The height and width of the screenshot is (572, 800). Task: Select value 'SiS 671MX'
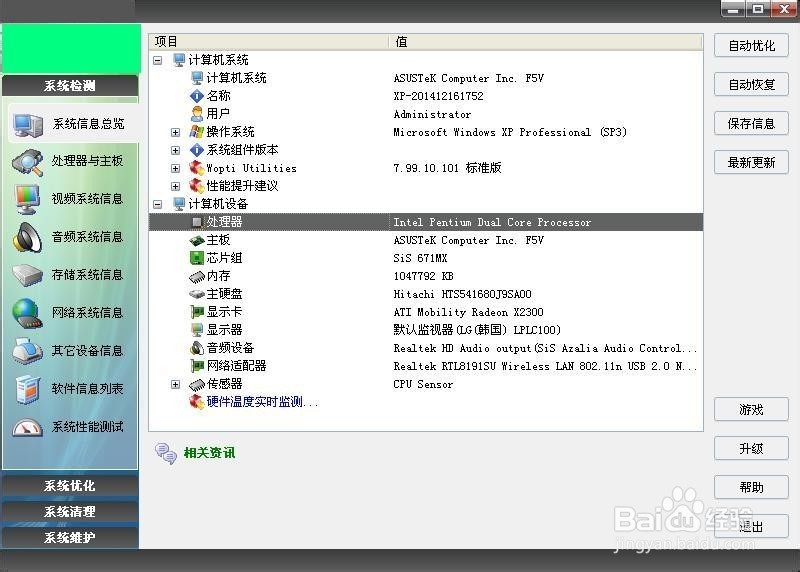[x=420, y=258]
